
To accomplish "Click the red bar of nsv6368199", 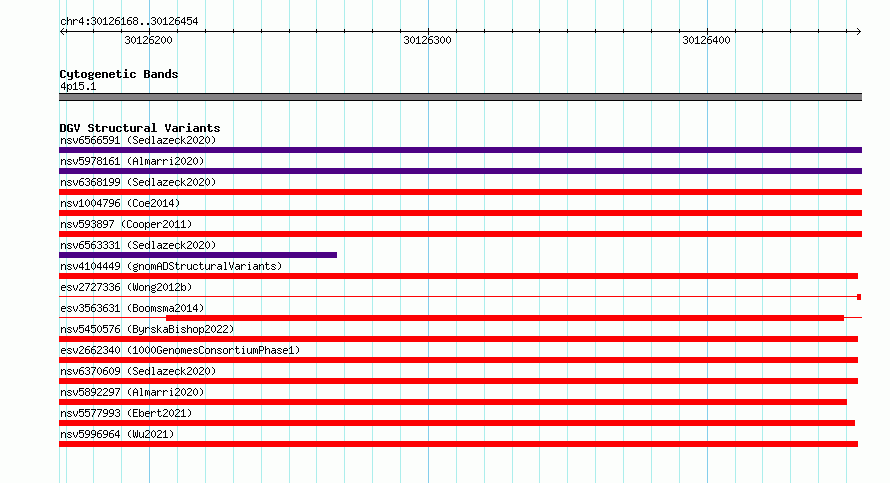I will tap(460, 192).
